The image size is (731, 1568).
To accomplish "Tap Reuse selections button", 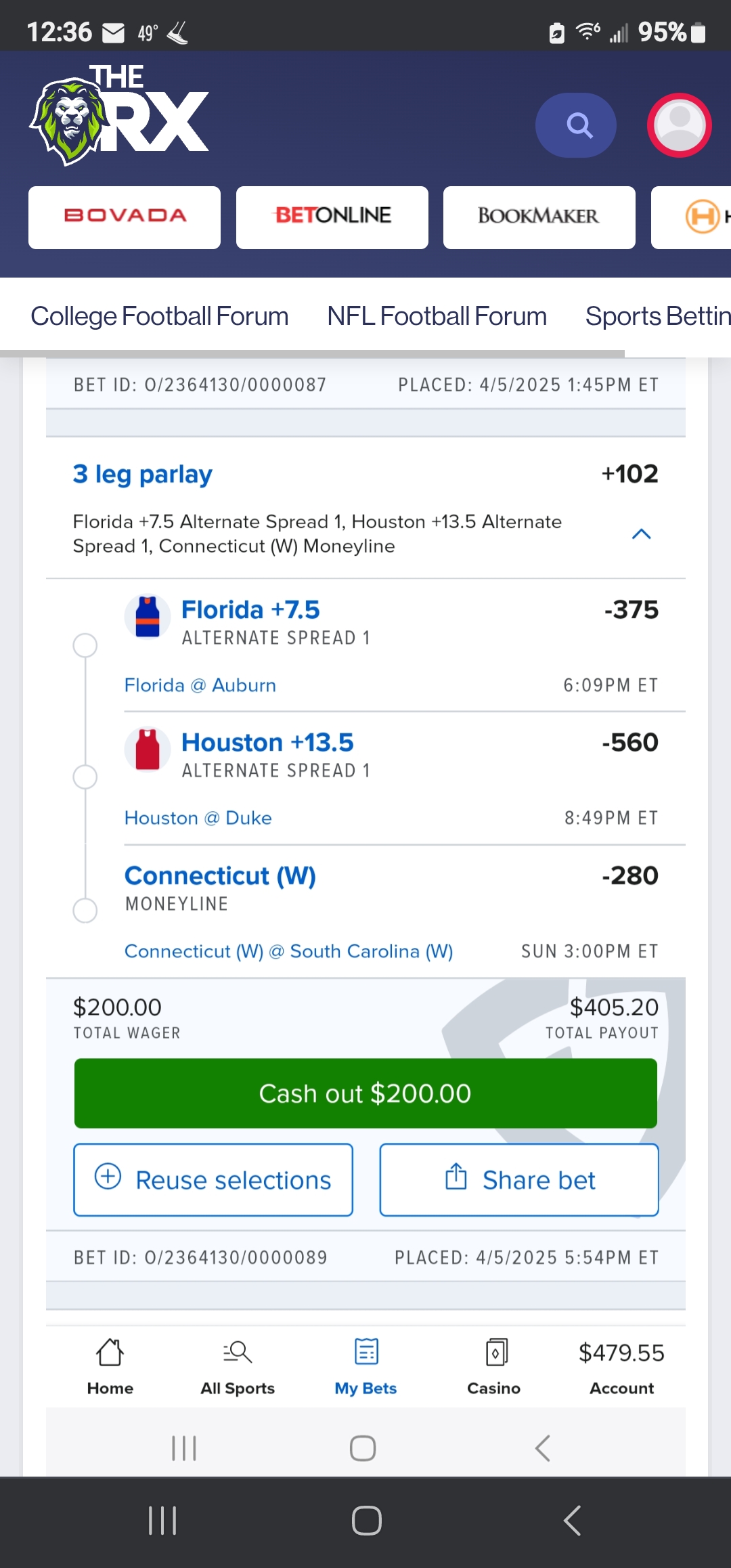I will [213, 1180].
